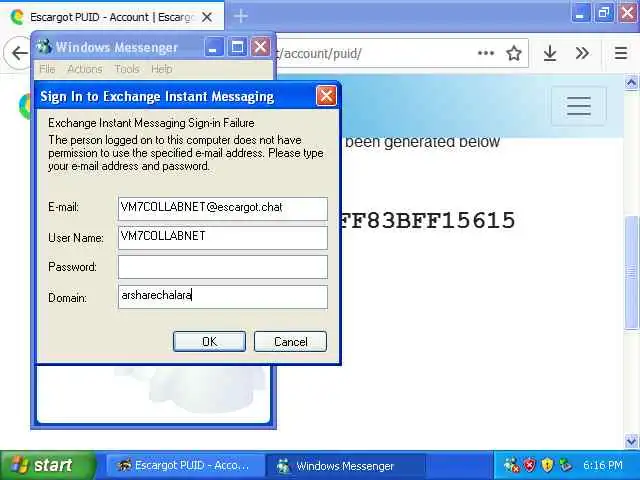Click network connection tray icon

tap(565, 465)
